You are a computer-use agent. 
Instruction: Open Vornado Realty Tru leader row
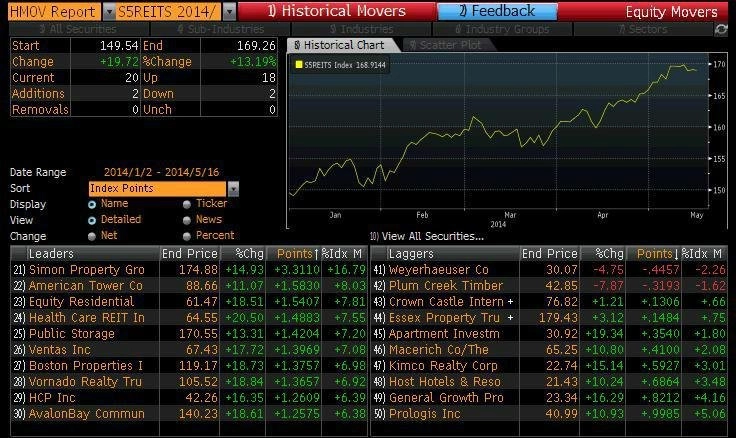pyautogui.click(x=189, y=382)
